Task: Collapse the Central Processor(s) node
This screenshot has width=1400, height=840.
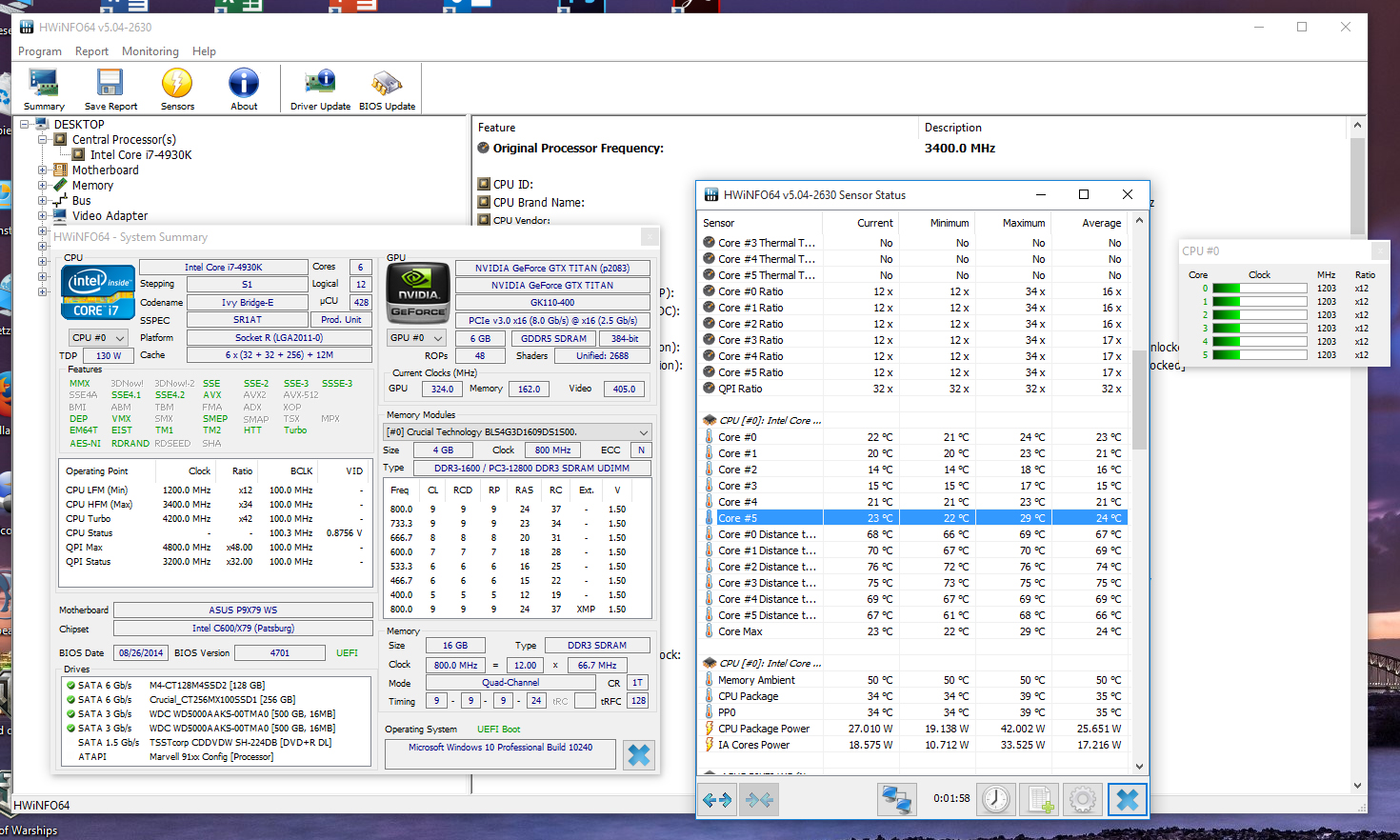Action: pos(42,140)
